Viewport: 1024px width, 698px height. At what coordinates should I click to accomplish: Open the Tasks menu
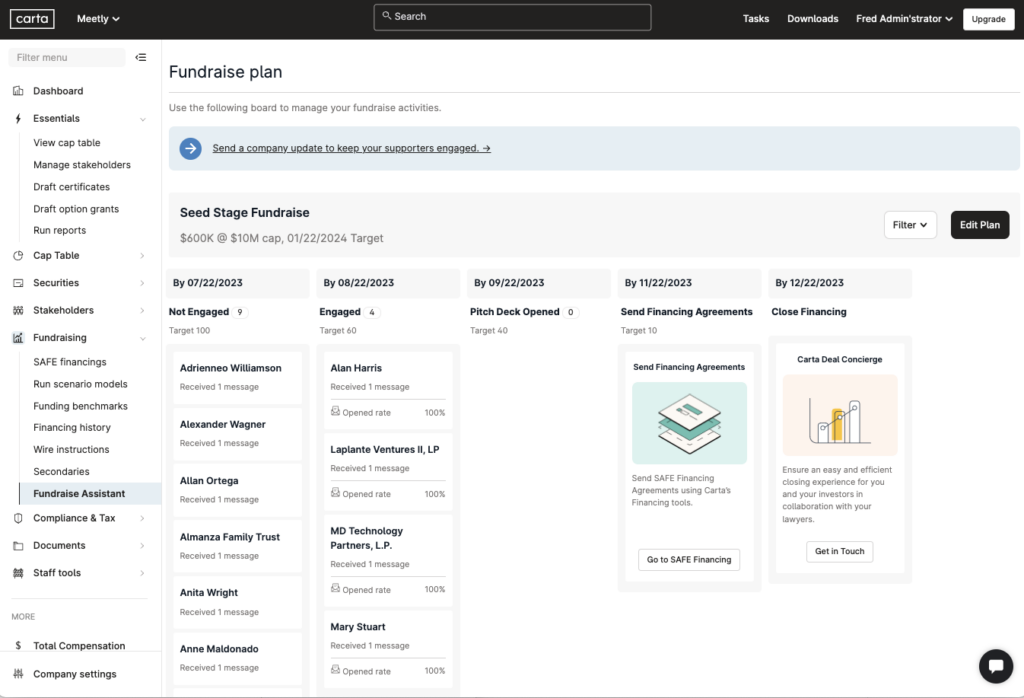(755, 18)
